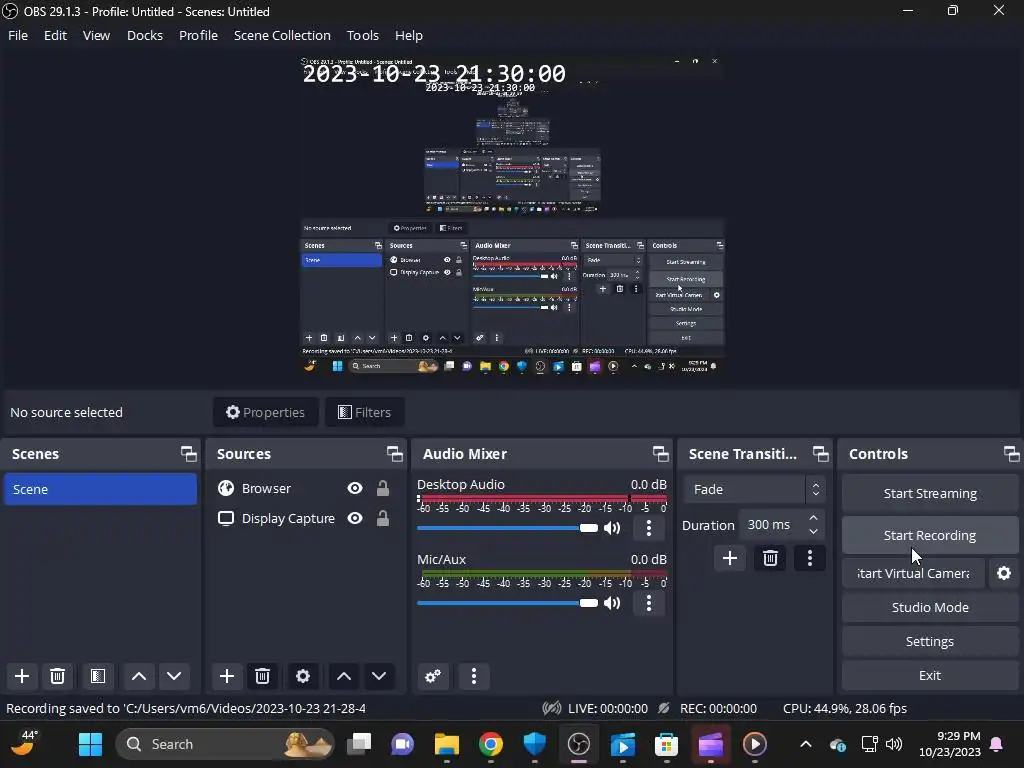This screenshot has height=768, width=1024.
Task: Open the Profile menu
Action: 199,35
